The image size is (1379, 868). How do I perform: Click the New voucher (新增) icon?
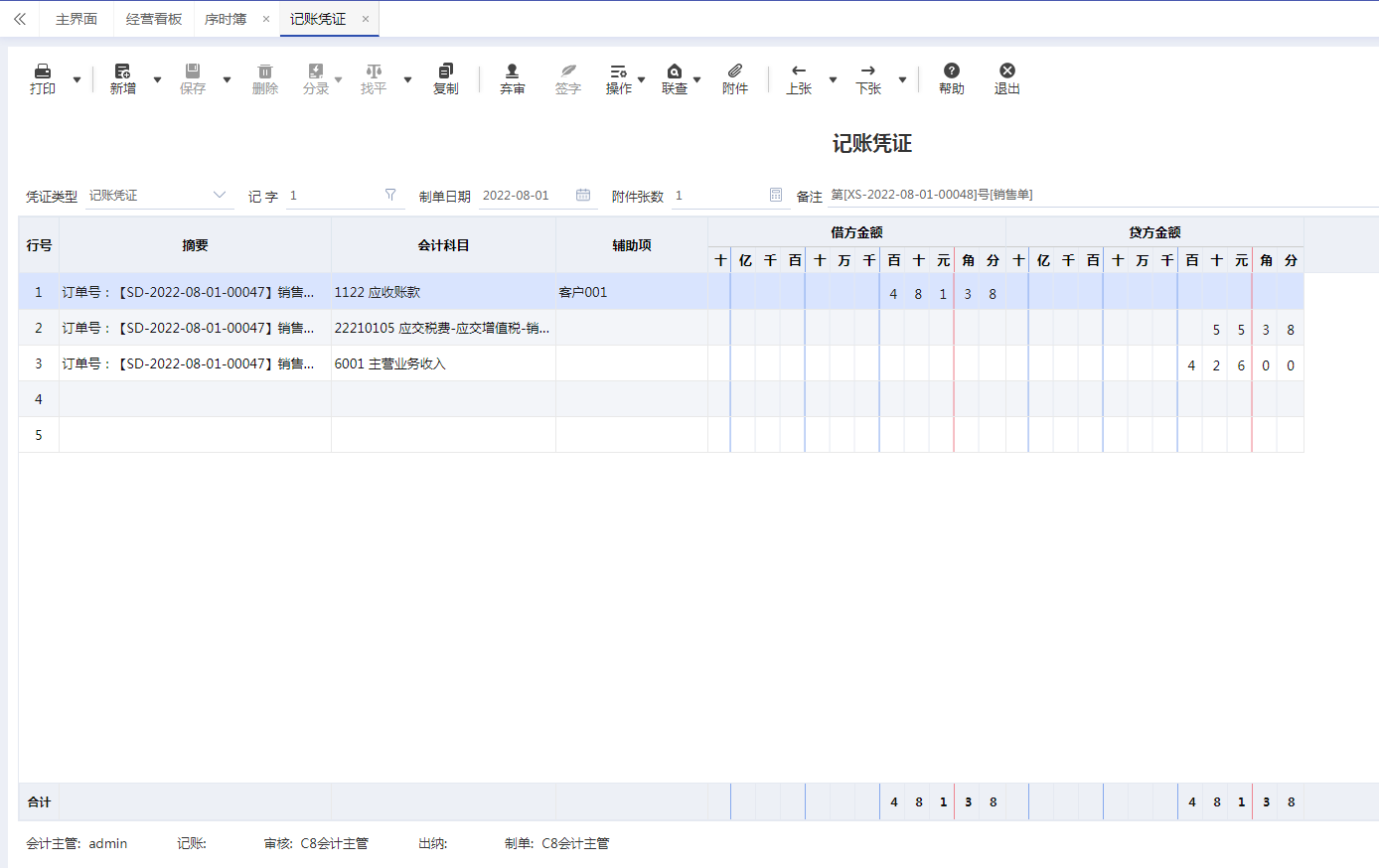pyautogui.click(x=122, y=72)
